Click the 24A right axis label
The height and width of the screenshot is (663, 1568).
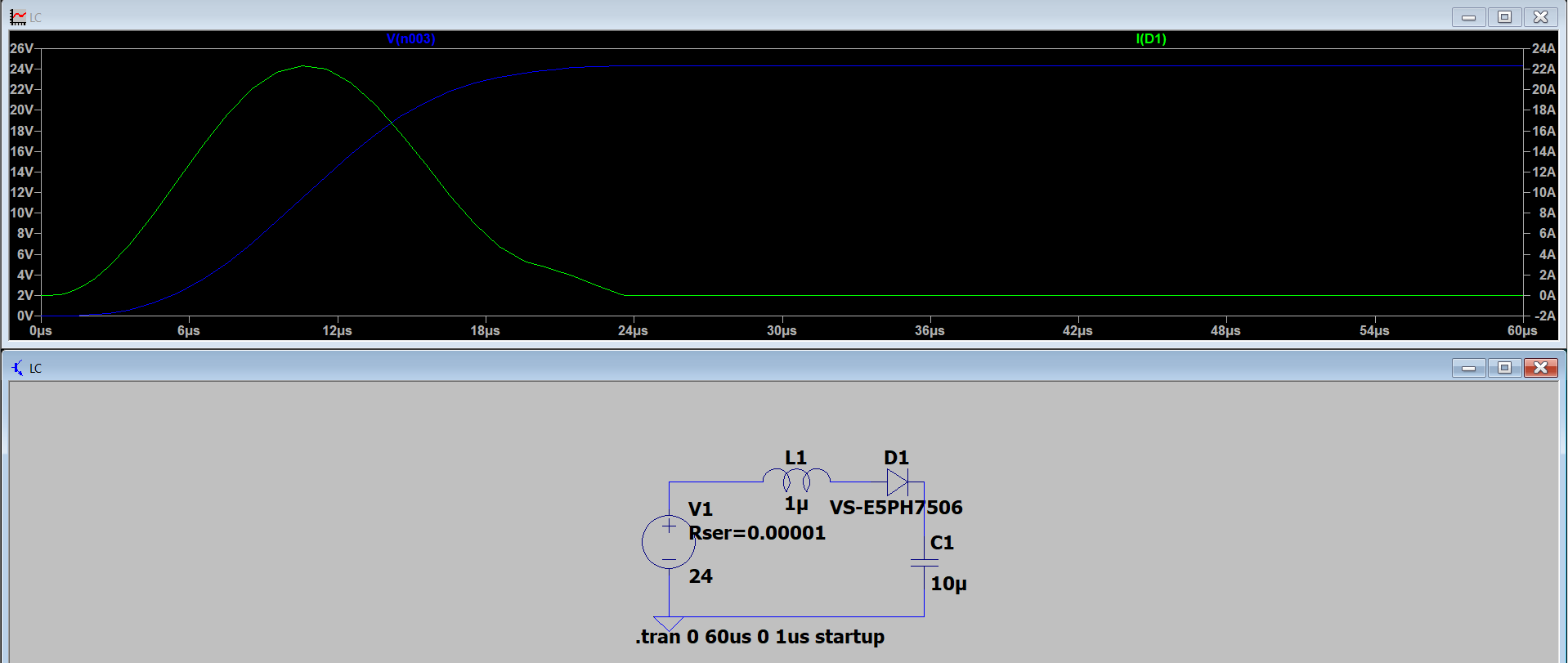(x=1543, y=48)
